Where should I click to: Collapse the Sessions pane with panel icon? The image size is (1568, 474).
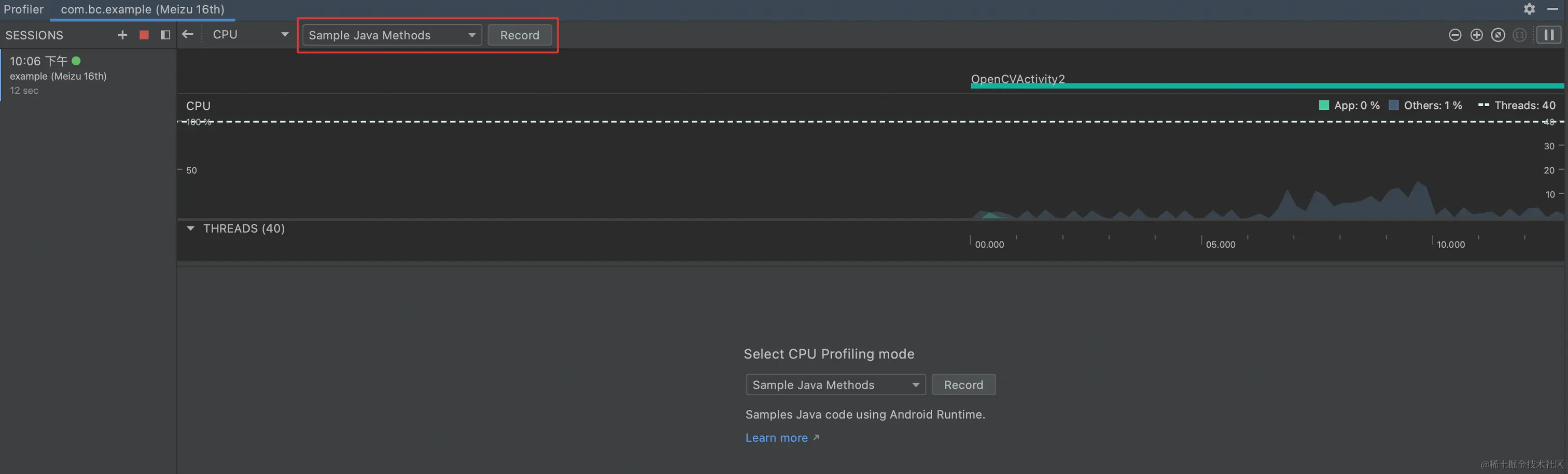pyautogui.click(x=165, y=35)
